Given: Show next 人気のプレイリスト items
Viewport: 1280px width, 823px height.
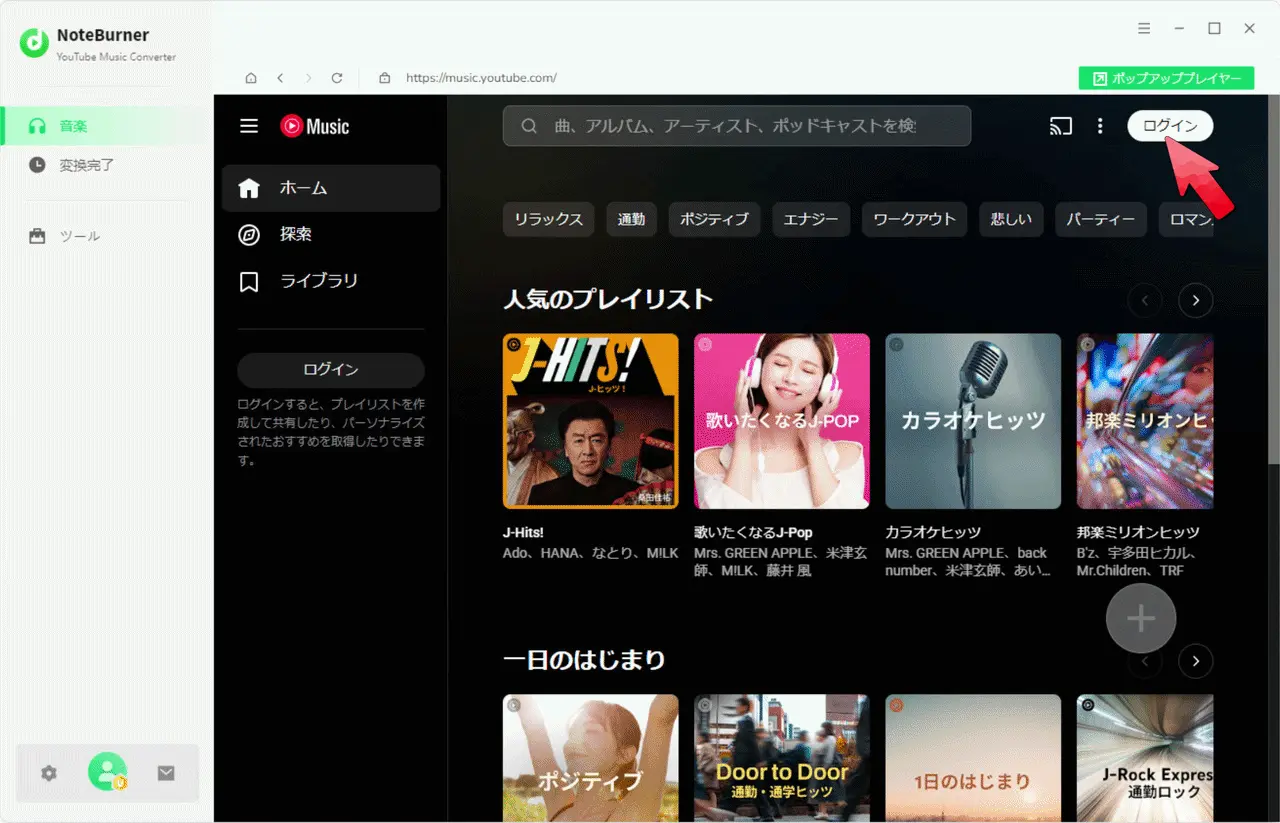Looking at the screenshot, I should point(1196,300).
